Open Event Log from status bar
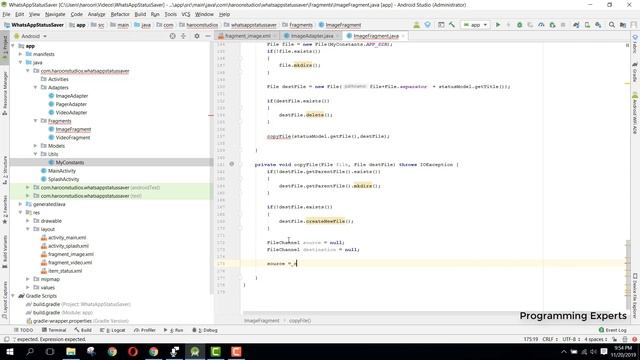The image size is (640, 360). [x=613, y=330]
